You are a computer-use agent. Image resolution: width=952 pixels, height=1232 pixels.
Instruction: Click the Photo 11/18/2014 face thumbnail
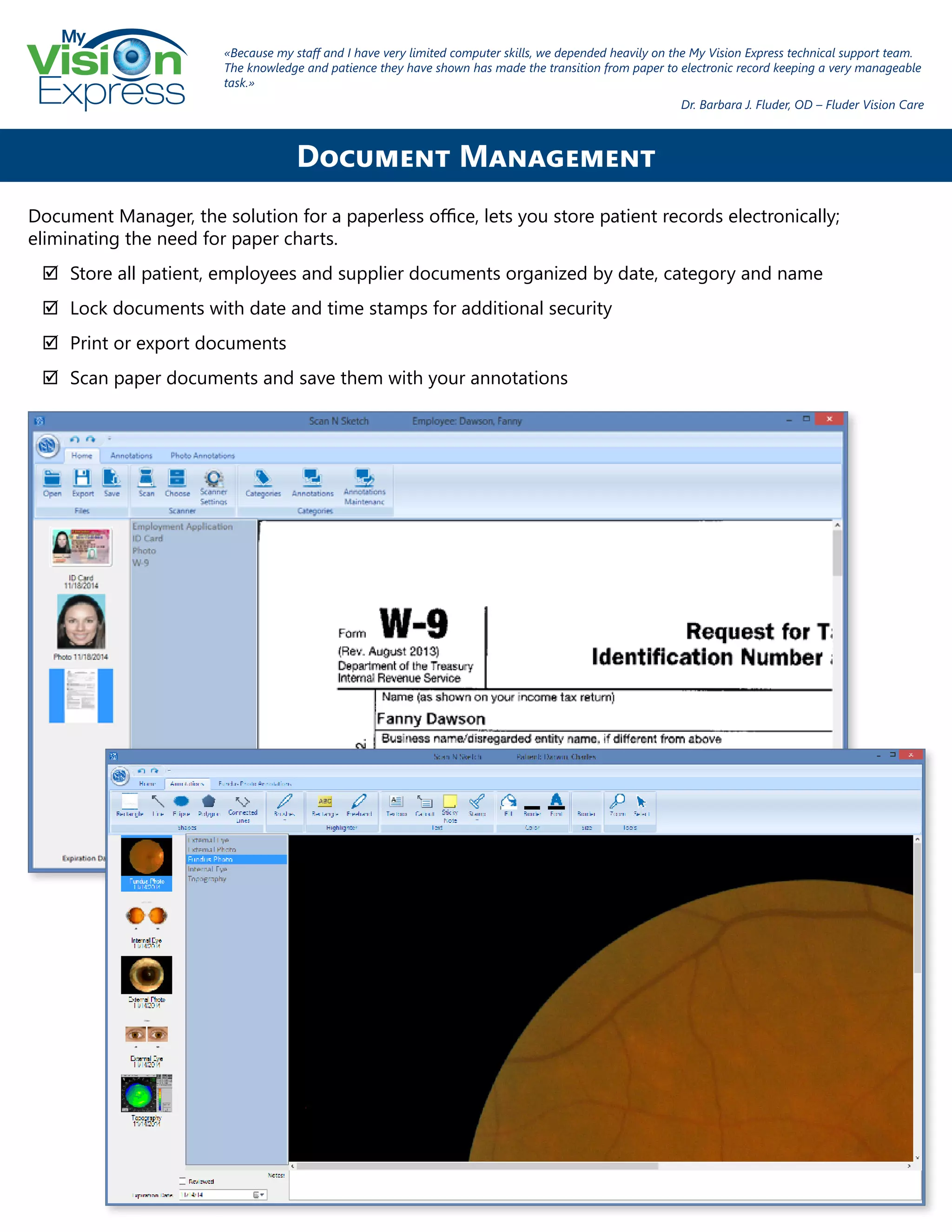pos(81,622)
